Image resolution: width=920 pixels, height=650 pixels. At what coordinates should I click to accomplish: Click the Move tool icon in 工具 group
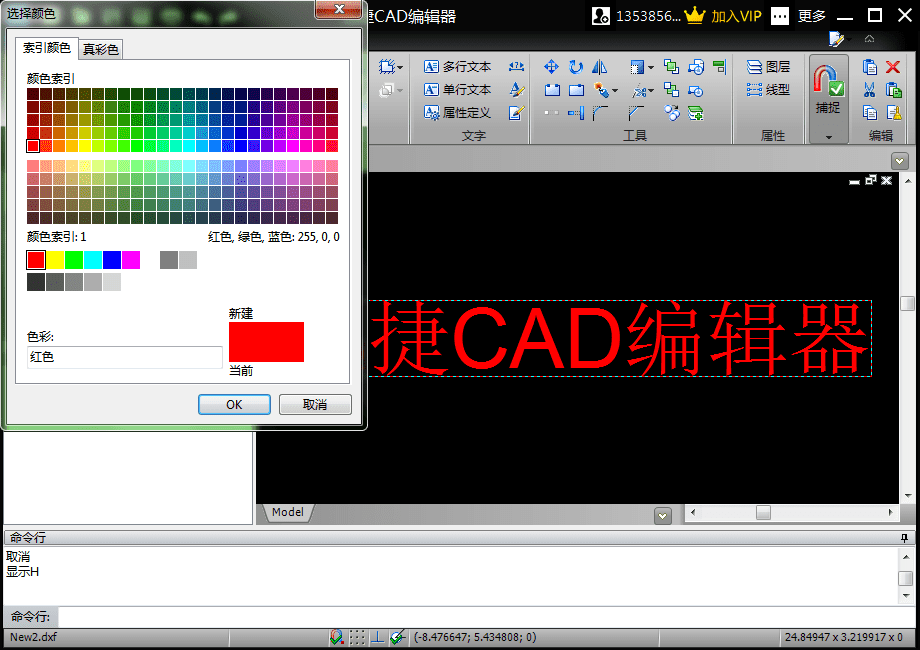(551, 67)
